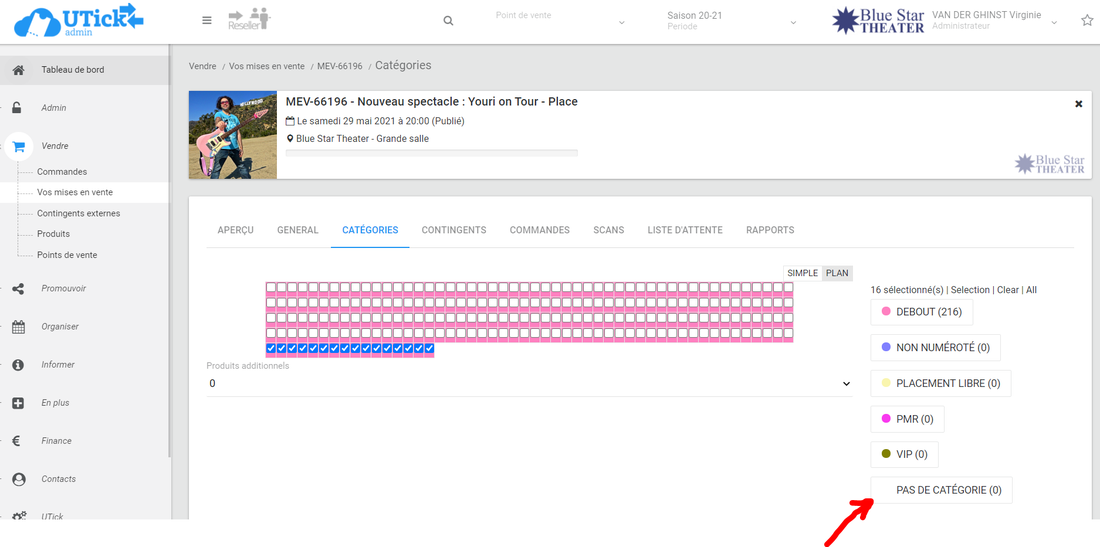Open Tableau de bord home icon
This screenshot has height=547, width=1100.
(x=18, y=70)
